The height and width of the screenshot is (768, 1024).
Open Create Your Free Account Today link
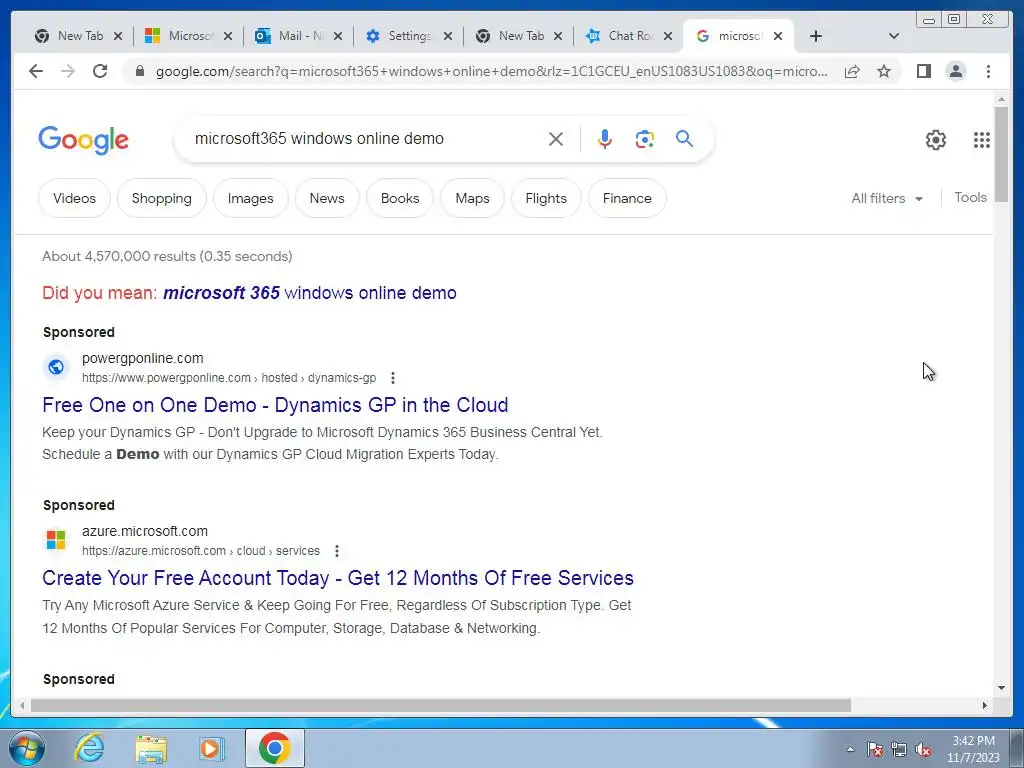click(x=338, y=578)
